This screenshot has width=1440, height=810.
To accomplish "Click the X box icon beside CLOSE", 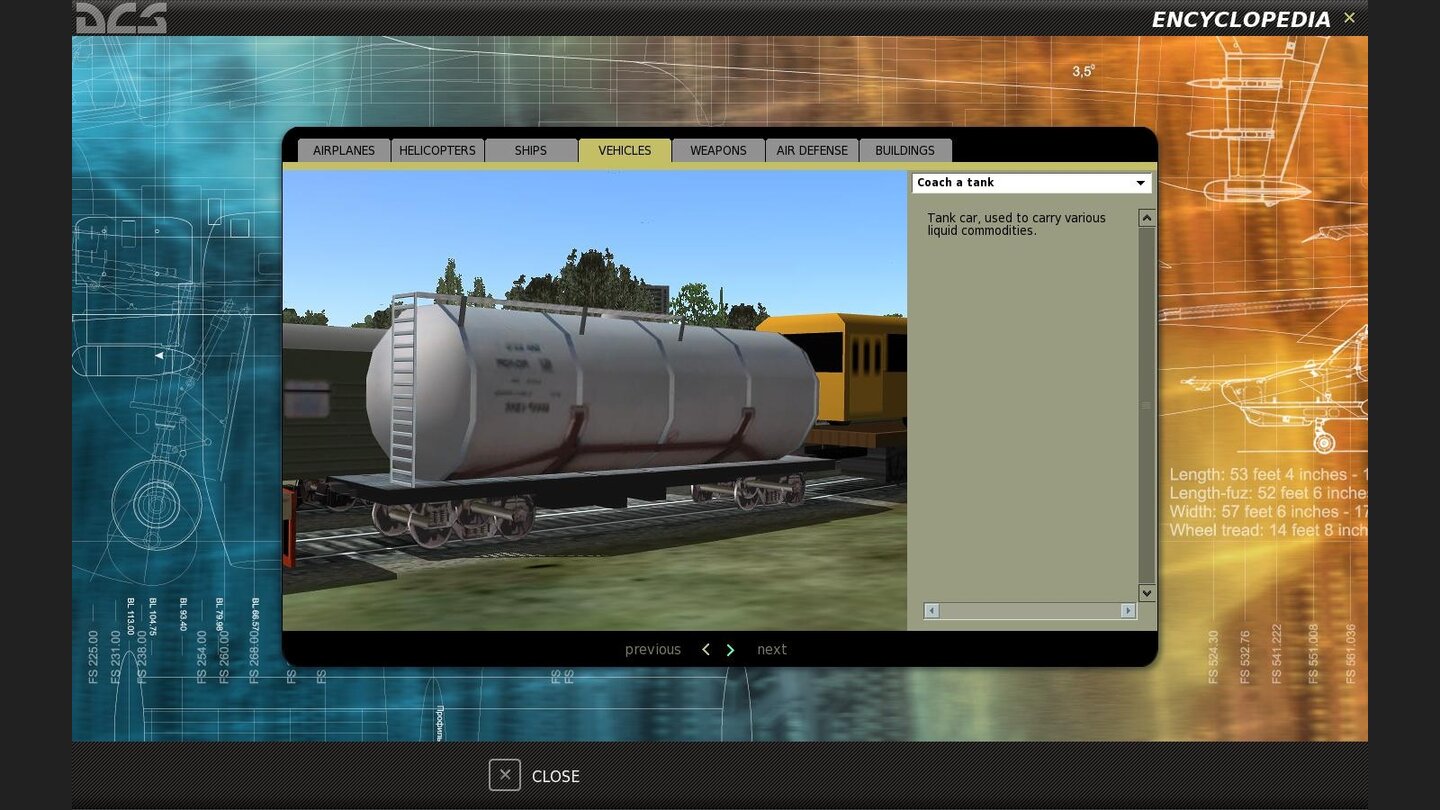I will [505, 775].
